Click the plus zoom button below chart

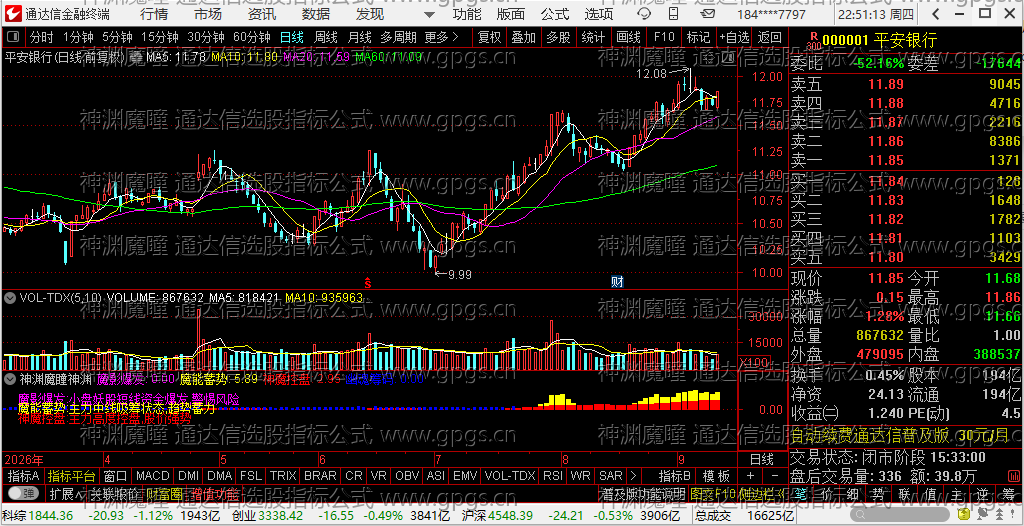tap(750, 475)
